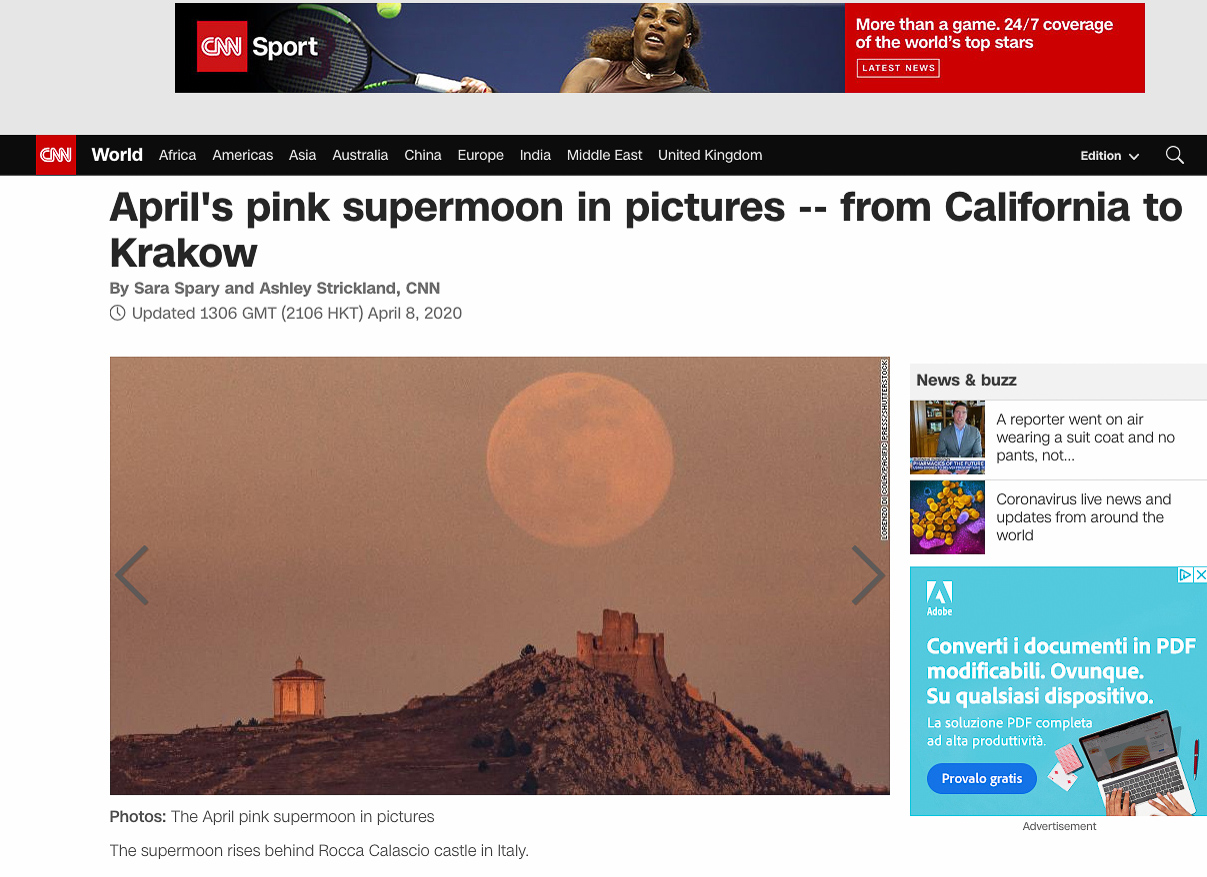Show next gallery photo with right arrow
The image size is (1207, 877).
867,575
